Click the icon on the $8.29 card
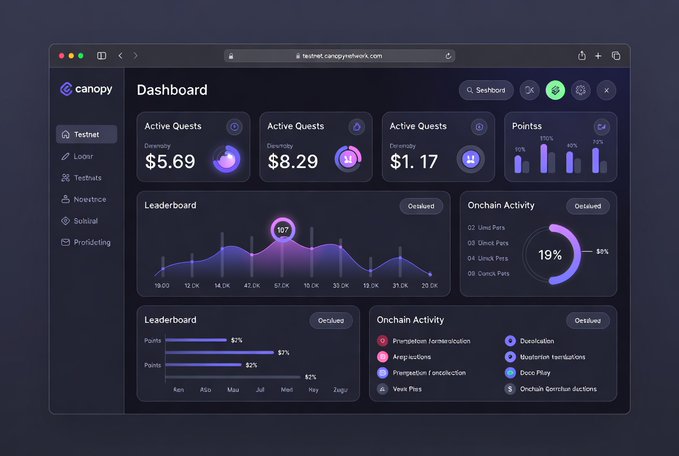The height and width of the screenshot is (456, 679). coord(356,127)
